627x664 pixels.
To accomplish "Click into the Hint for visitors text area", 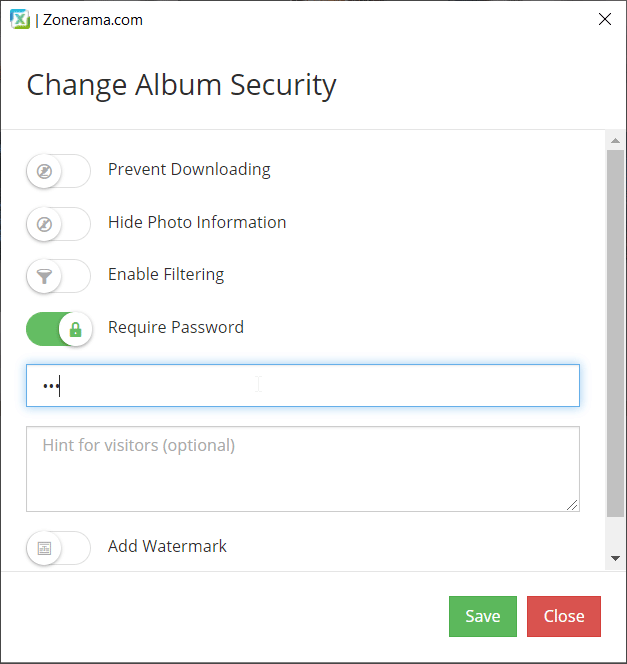I will [x=303, y=469].
